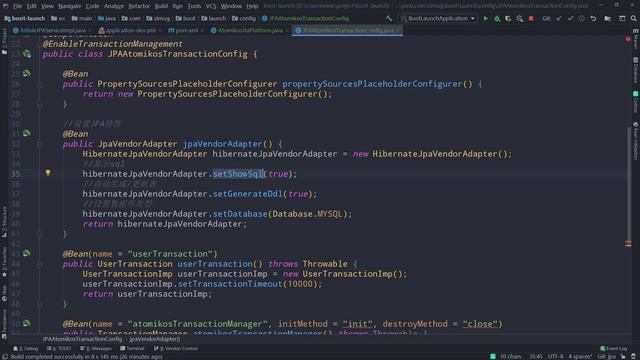
Task: Open the Search Everywhere magnifier
Action: coord(633,18)
